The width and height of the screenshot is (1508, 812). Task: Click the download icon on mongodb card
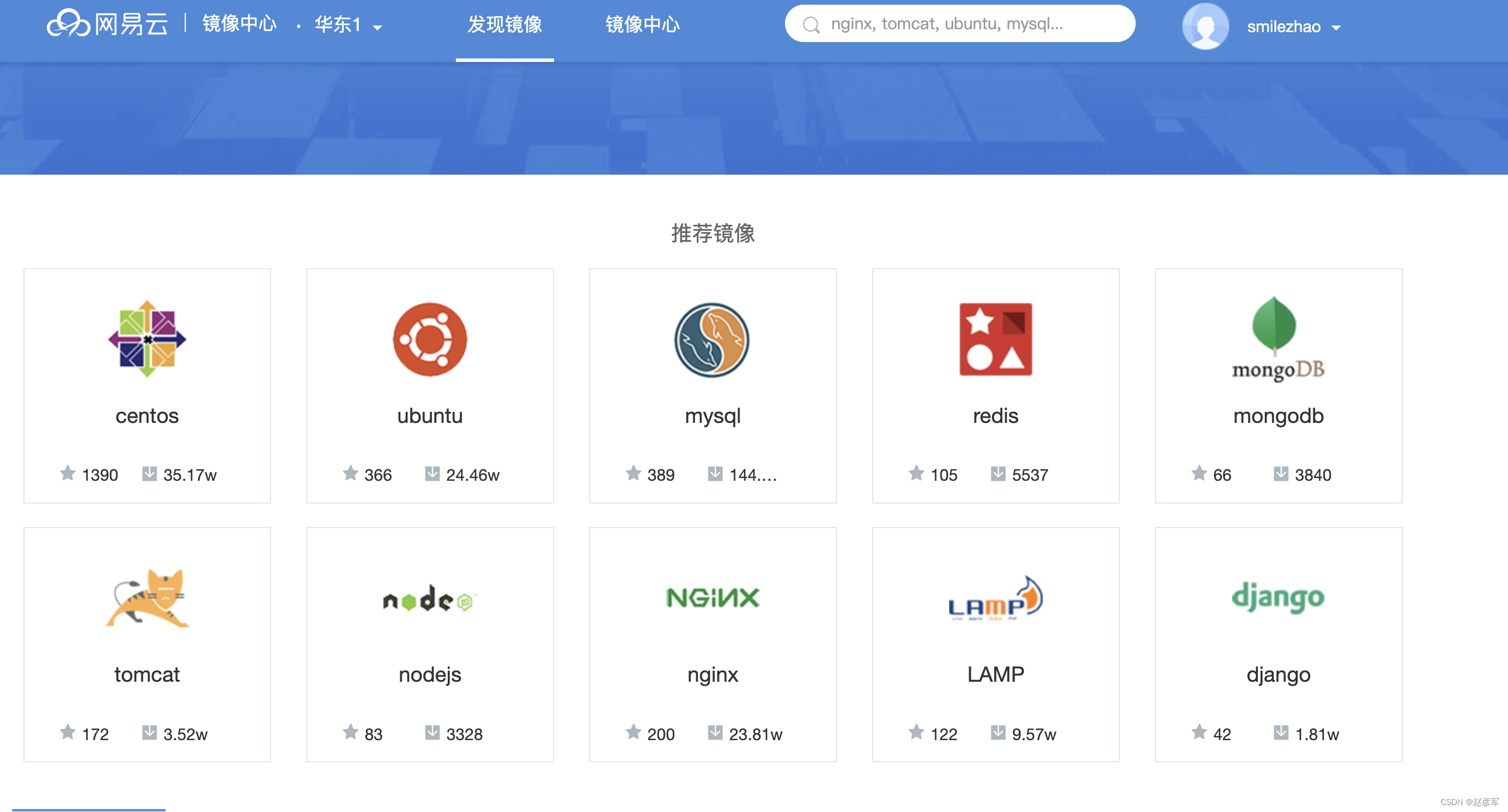pyautogui.click(x=1280, y=473)
